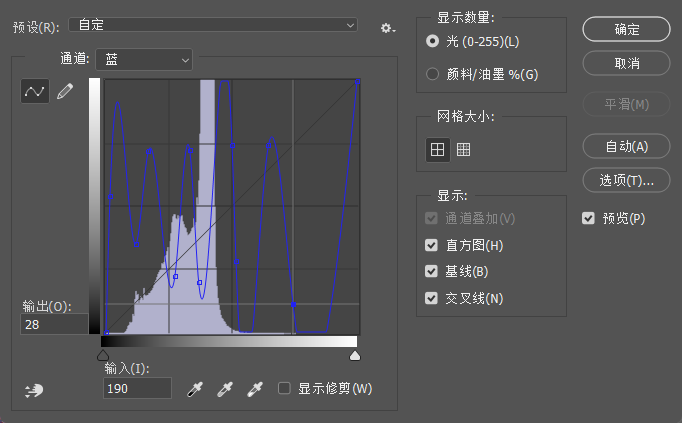682x423 pixels.
Task: Select the curve endpoint at top-right corner
Action: [358, 82]
